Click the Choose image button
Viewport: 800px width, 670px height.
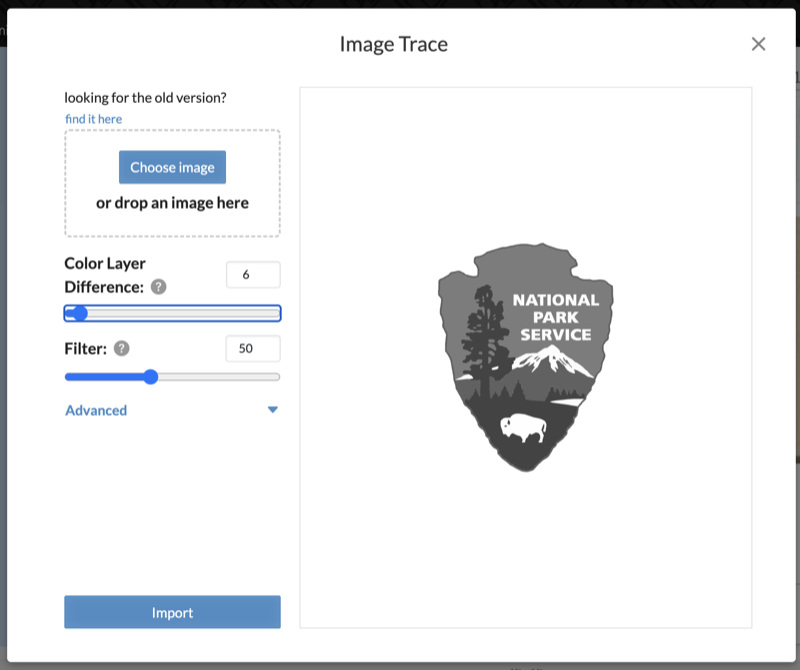[x=172, y=167]
